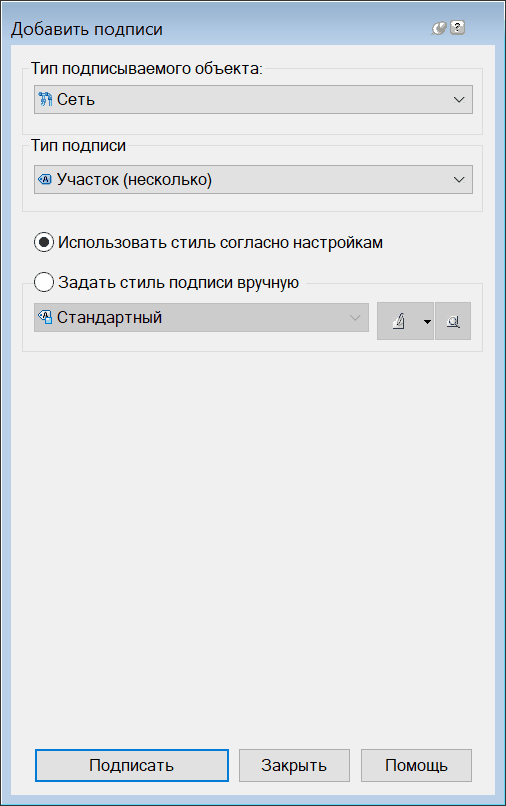Click the chevron arrow of Сеть combo box

[459, 99]
